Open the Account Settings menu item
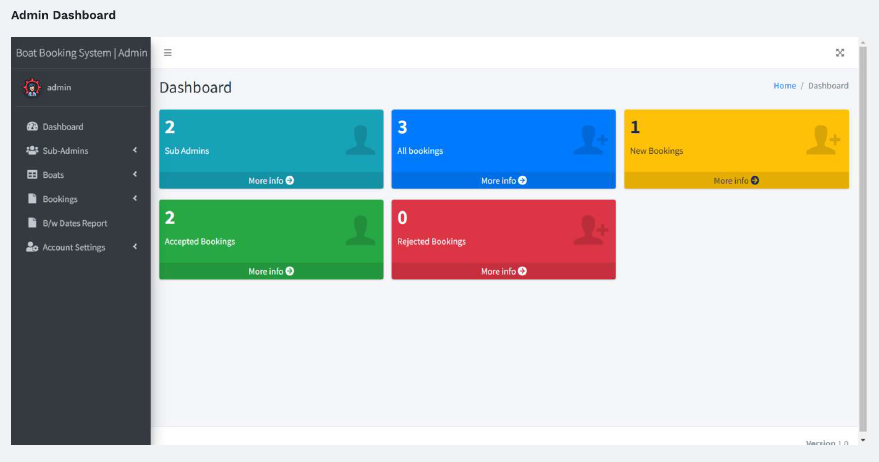879x462 pixels. point(81,247)
